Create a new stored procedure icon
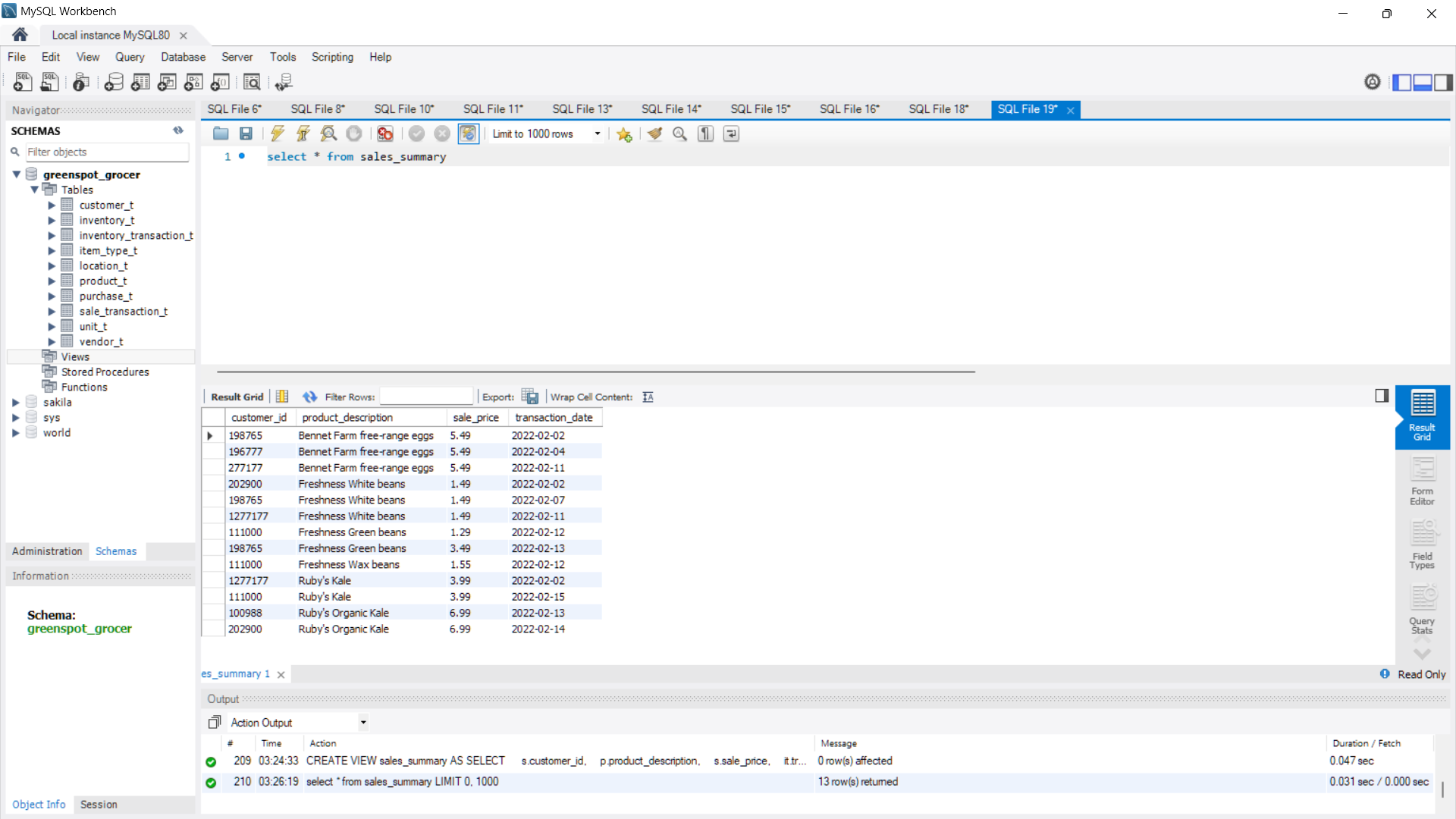 [x=193, y=82]
